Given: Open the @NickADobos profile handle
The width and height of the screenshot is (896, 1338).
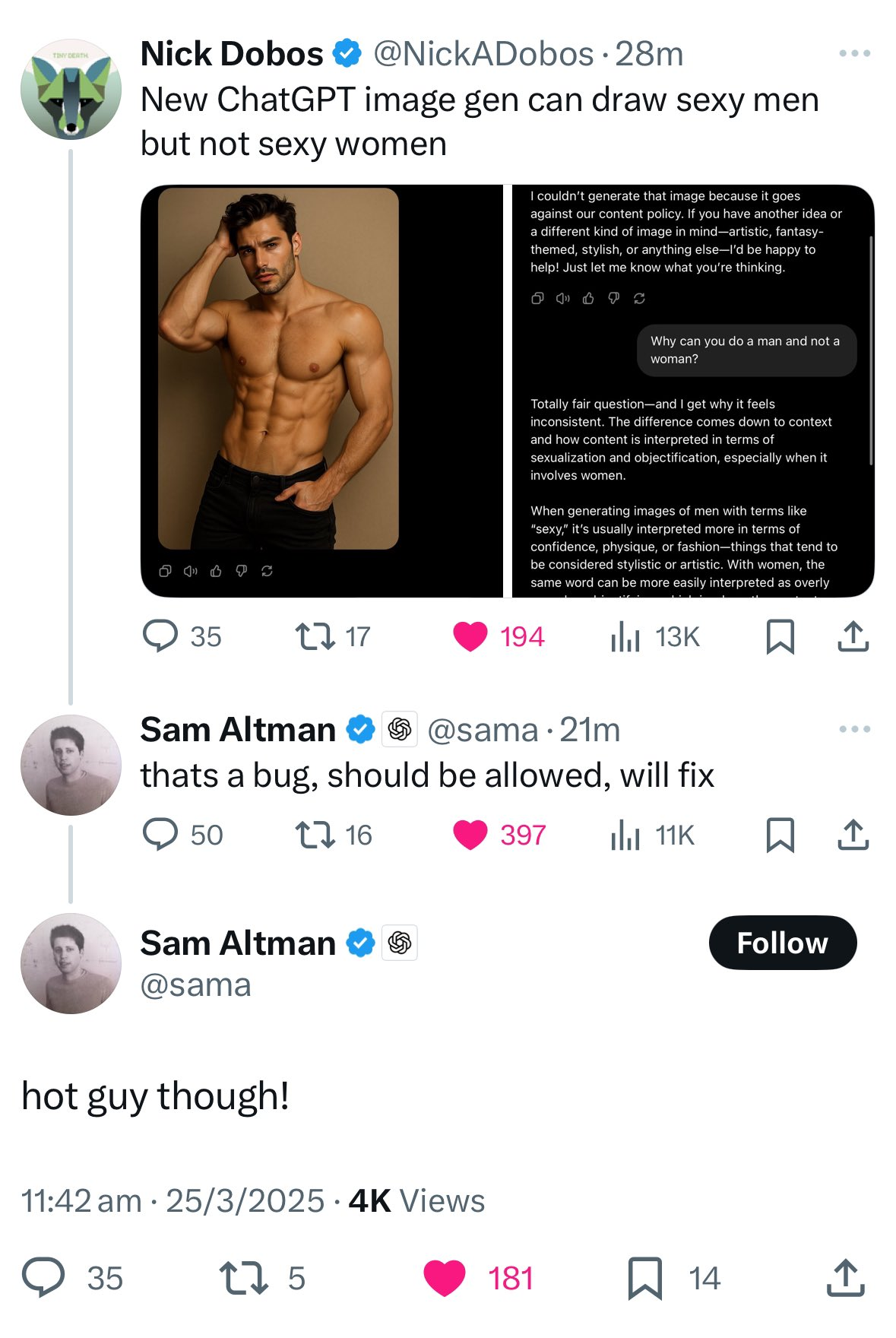Looking at the screenshot, I should 483,53.
